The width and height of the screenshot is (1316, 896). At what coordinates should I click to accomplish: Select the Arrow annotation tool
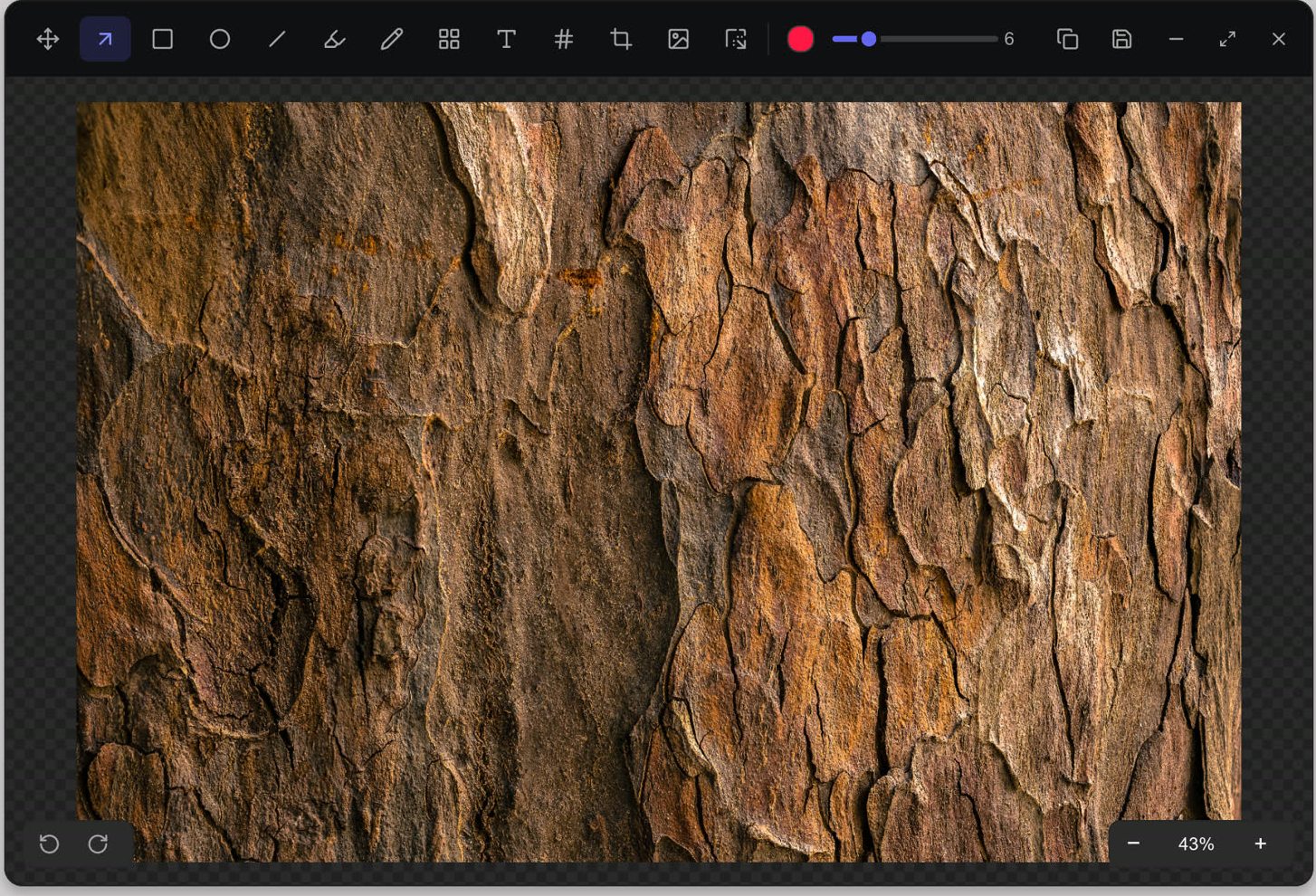click(x=105, y=39)
